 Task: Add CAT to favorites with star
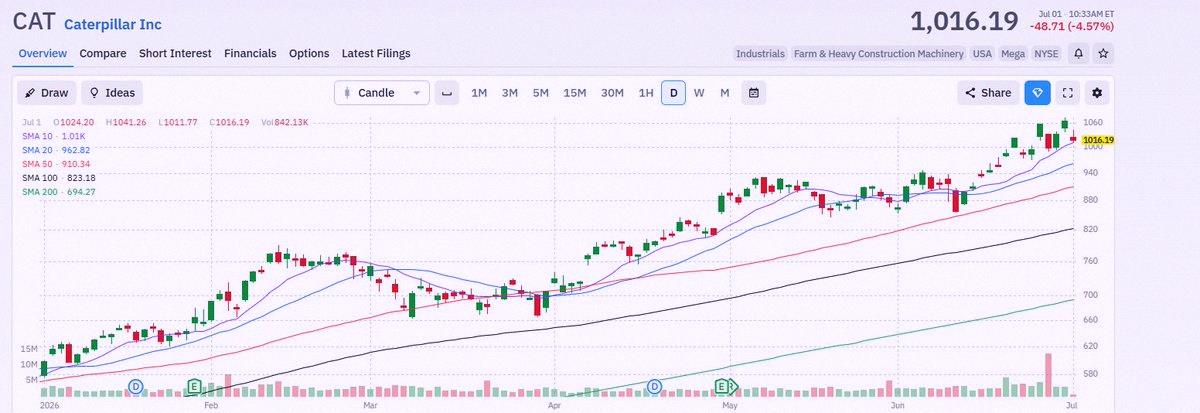(x=1103, y=53)
